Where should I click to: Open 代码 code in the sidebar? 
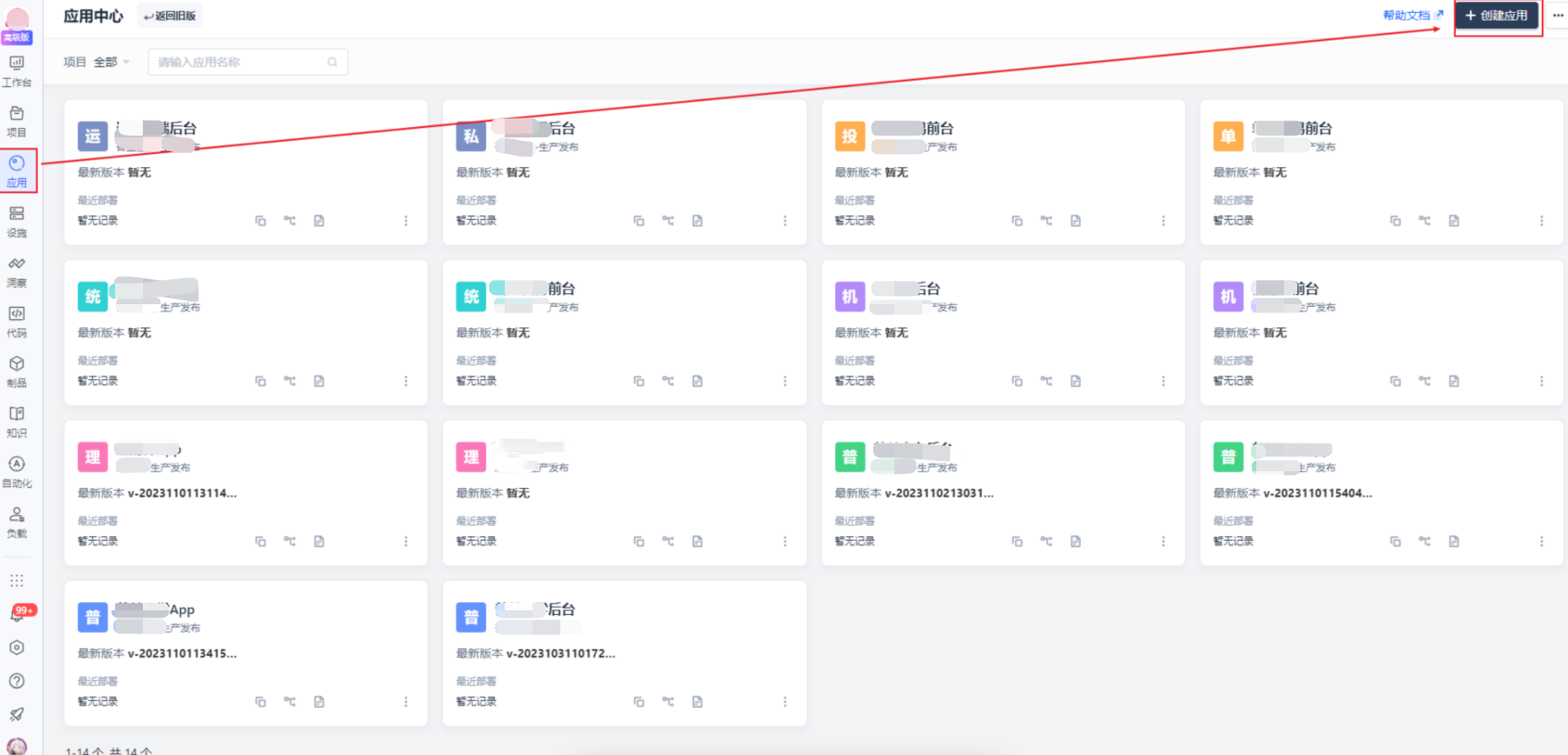point(17,322)
